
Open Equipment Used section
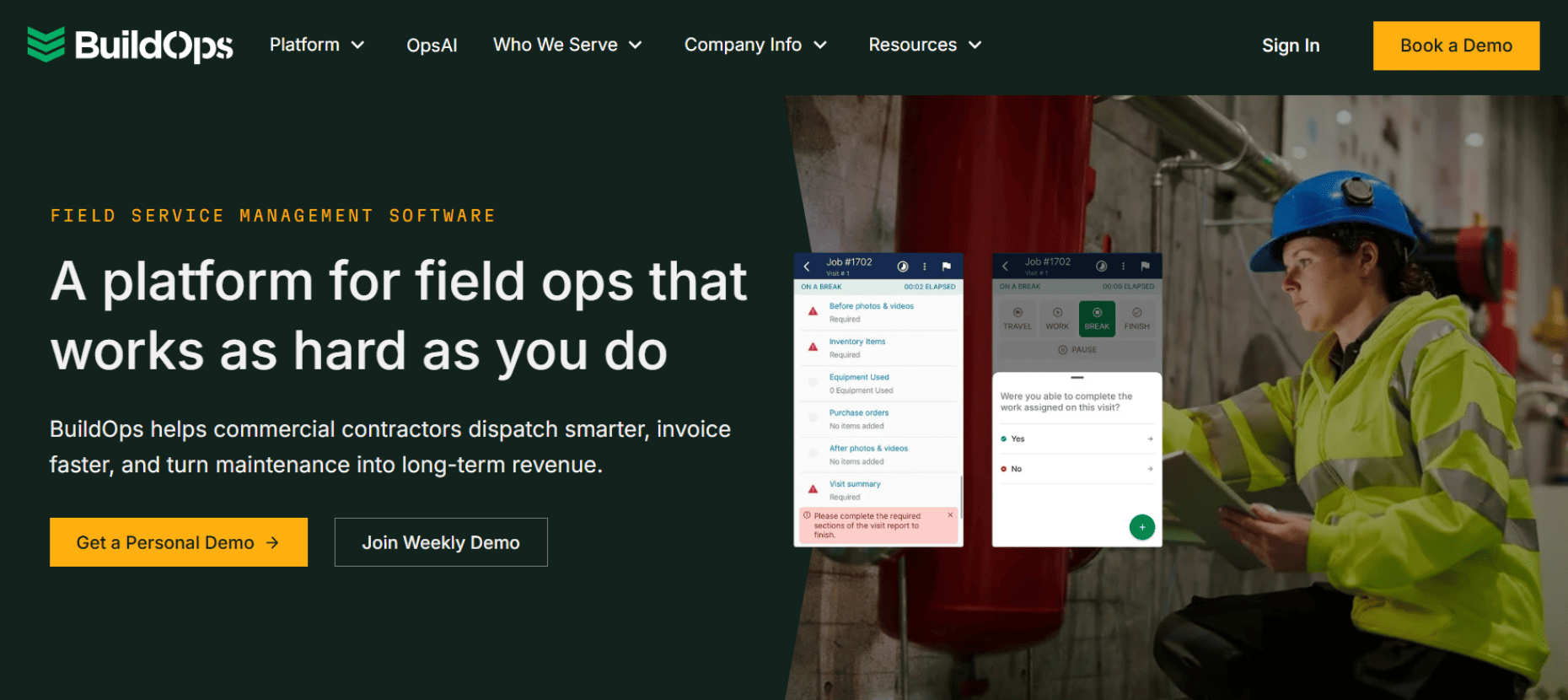pyautogui.click(x=878, y=384)
